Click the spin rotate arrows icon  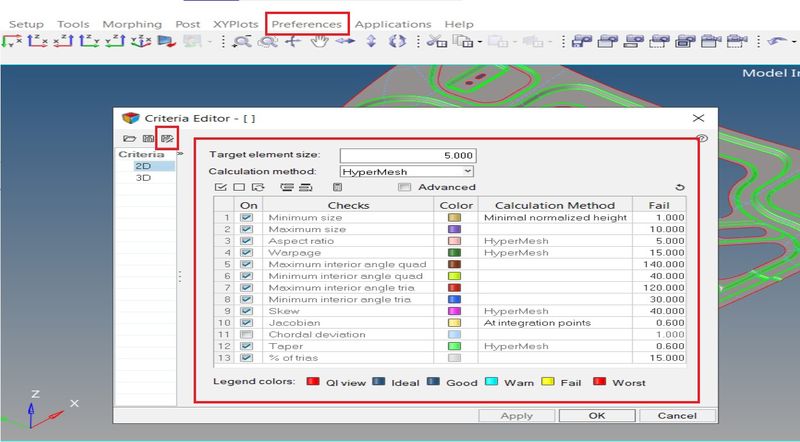pyautogui.click(x=397, y=41)
